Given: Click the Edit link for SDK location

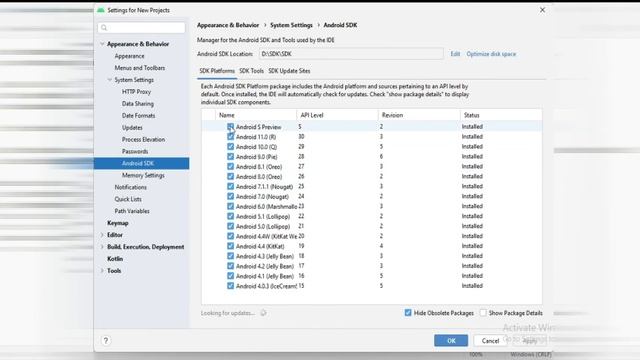Looking at the screenshot, I should coord(455,54).
